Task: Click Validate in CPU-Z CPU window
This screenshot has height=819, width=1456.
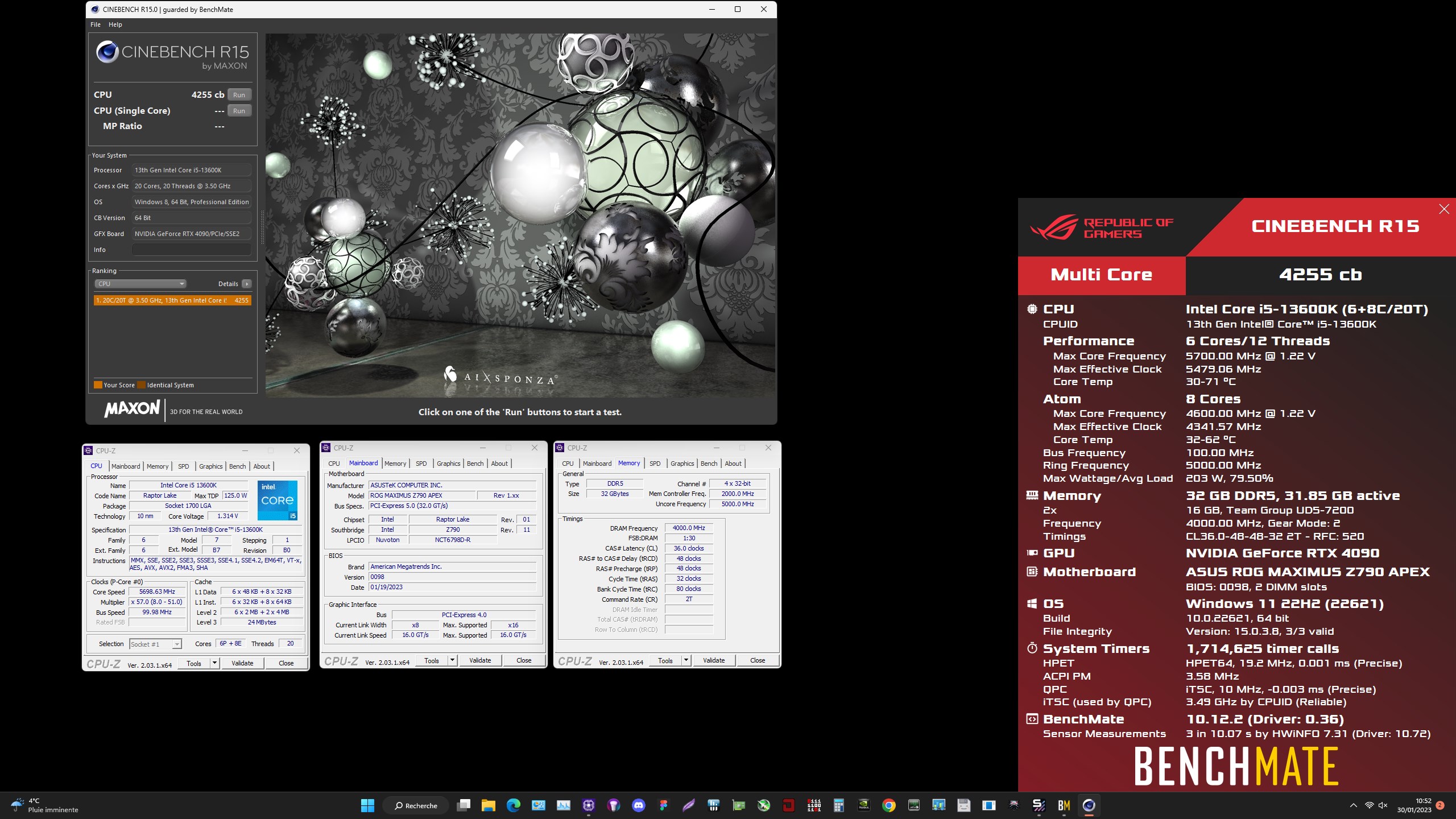Action: 242,663
